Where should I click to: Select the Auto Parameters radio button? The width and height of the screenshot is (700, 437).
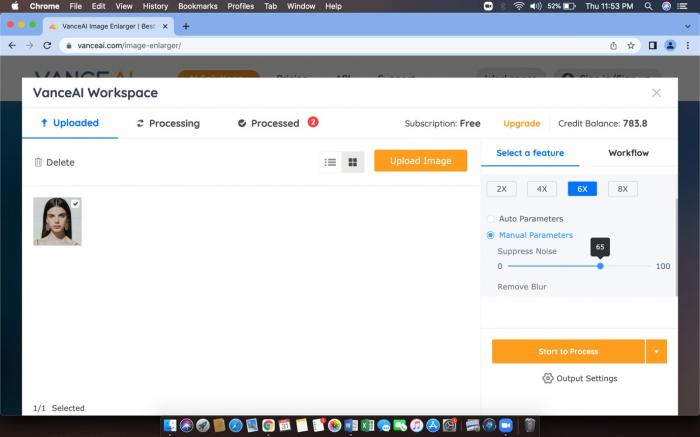tap(491, 219)
